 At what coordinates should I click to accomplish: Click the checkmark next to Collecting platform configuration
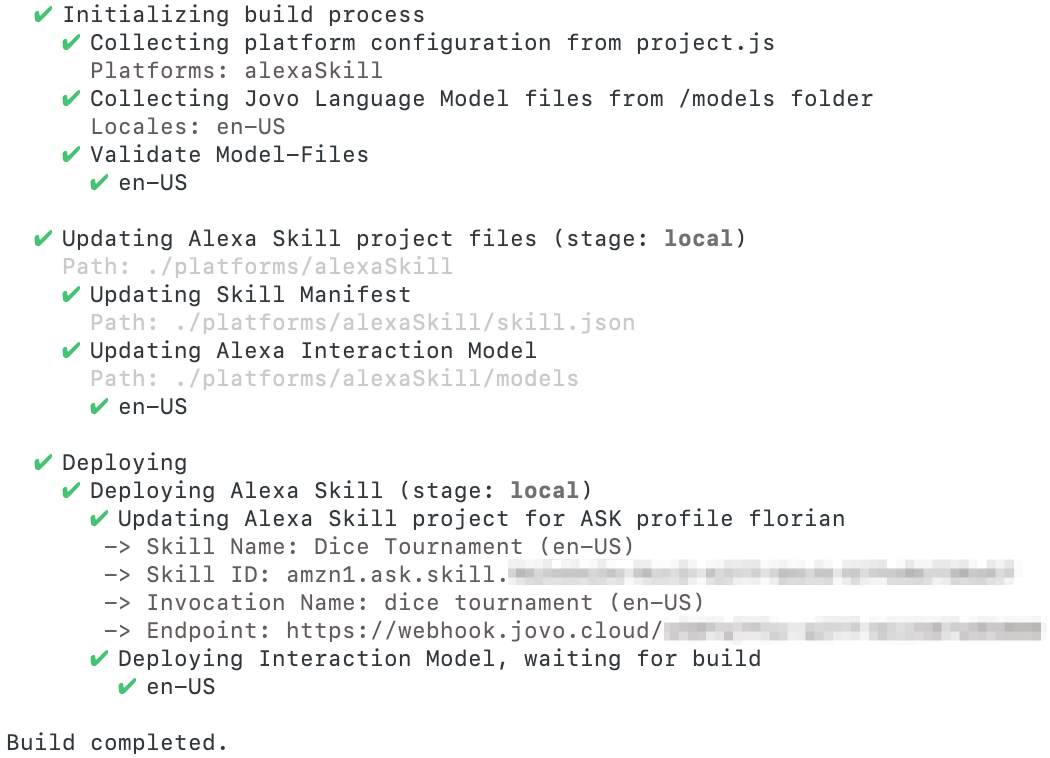click(x=71, y=43)
